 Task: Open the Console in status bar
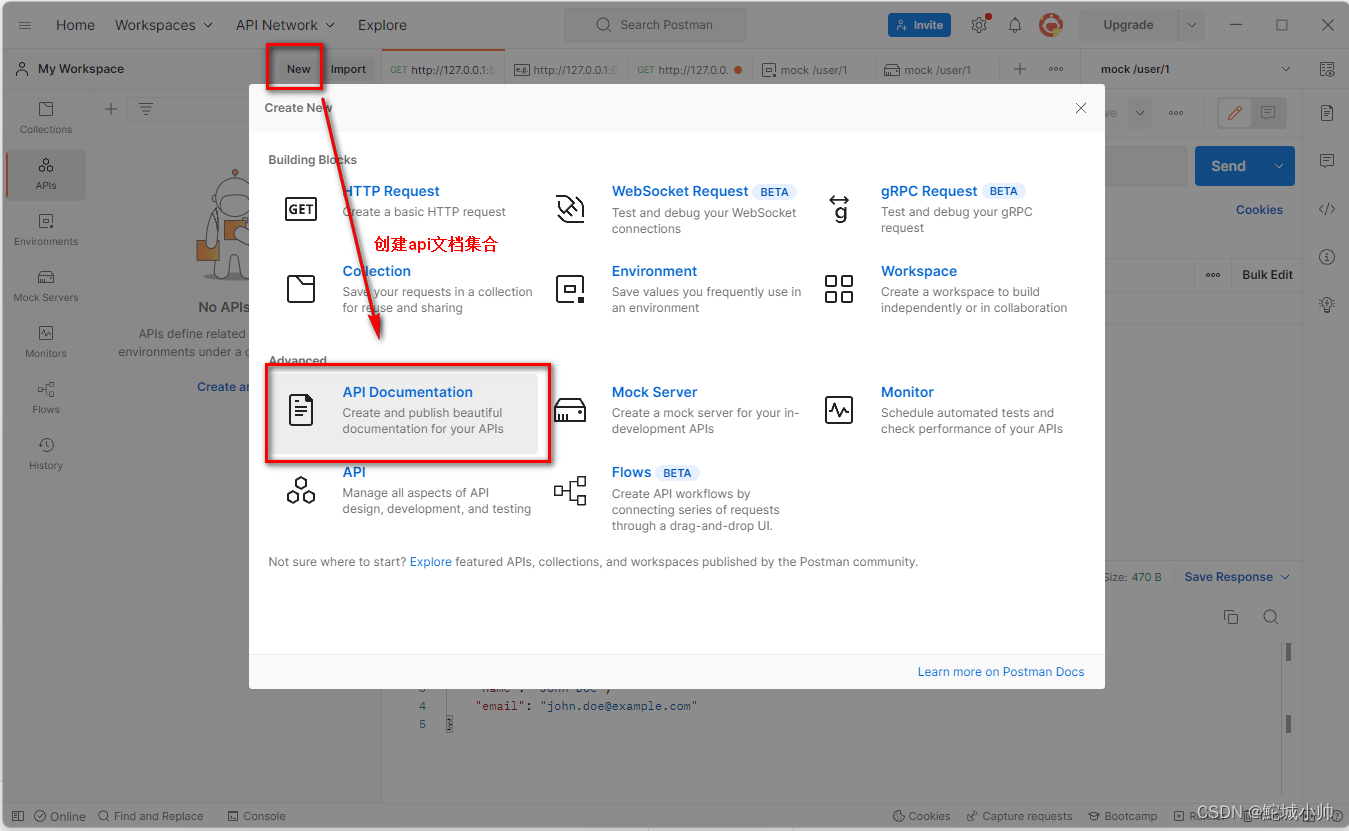click(x=256, y=816)
